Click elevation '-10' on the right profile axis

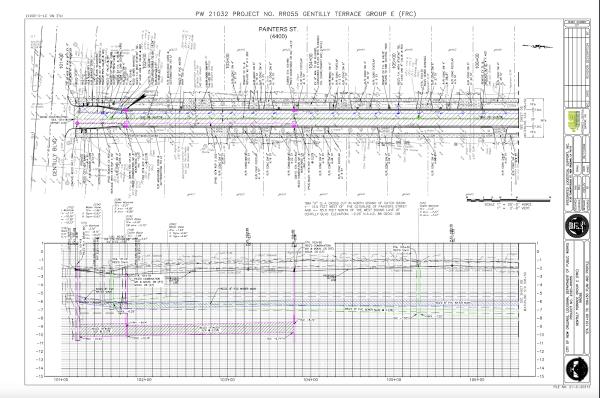coord(541,335)
